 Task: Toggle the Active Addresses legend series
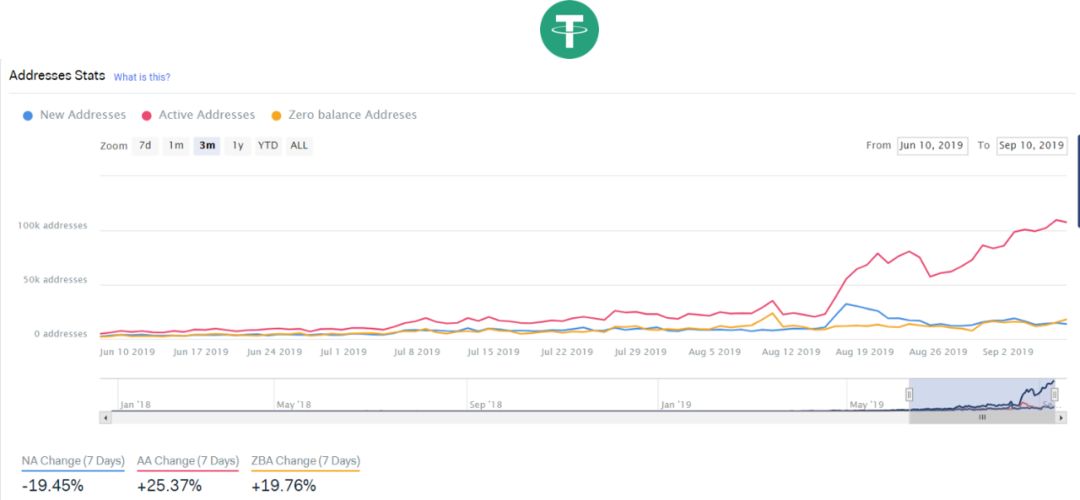pos(198,115)
